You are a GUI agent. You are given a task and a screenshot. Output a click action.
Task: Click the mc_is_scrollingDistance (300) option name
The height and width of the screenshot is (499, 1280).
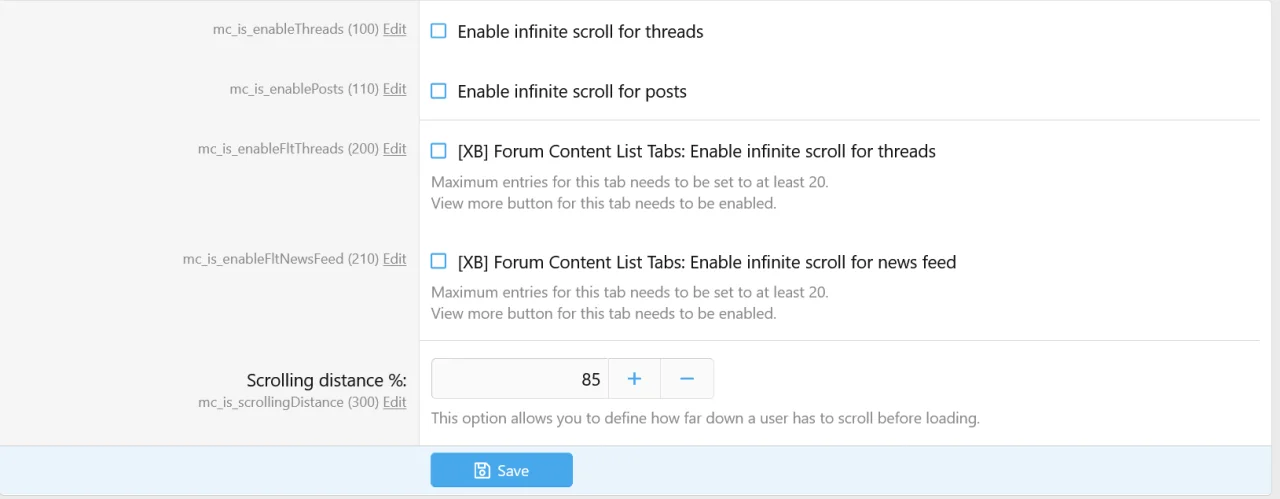click(x=288, y=402)
